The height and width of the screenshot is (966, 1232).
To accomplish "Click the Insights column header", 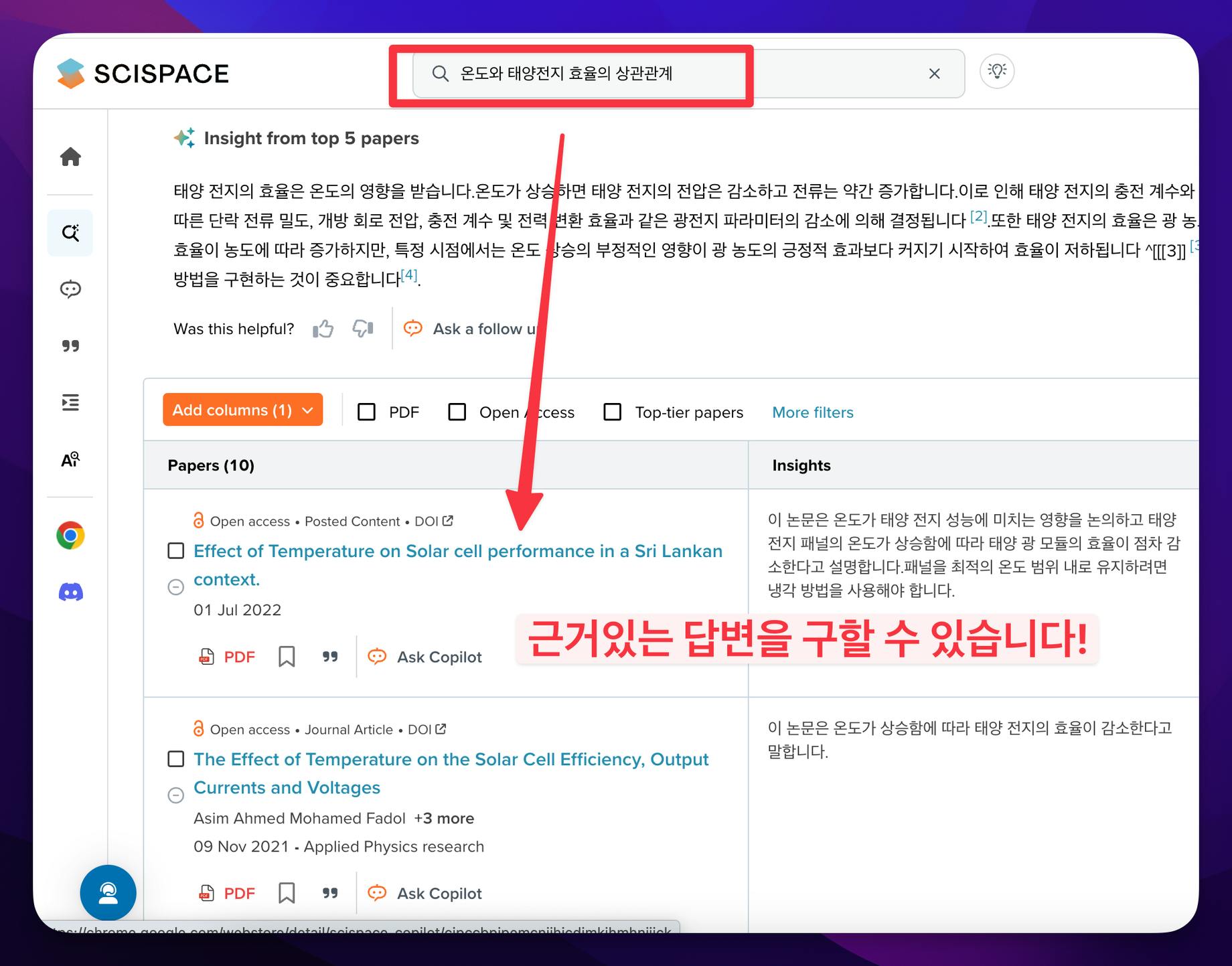I will [801, 465].
